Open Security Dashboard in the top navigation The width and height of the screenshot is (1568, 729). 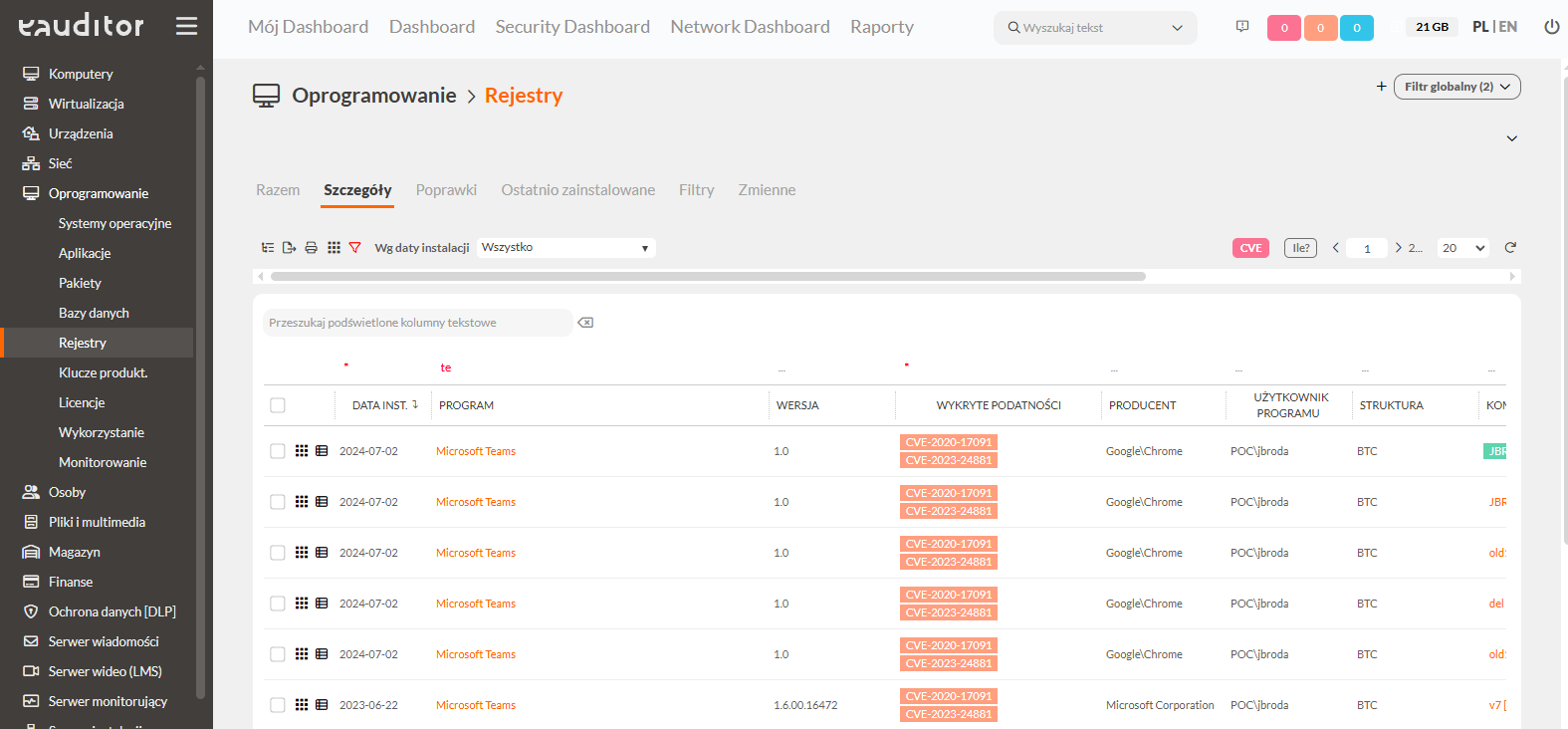coord(572,27)
